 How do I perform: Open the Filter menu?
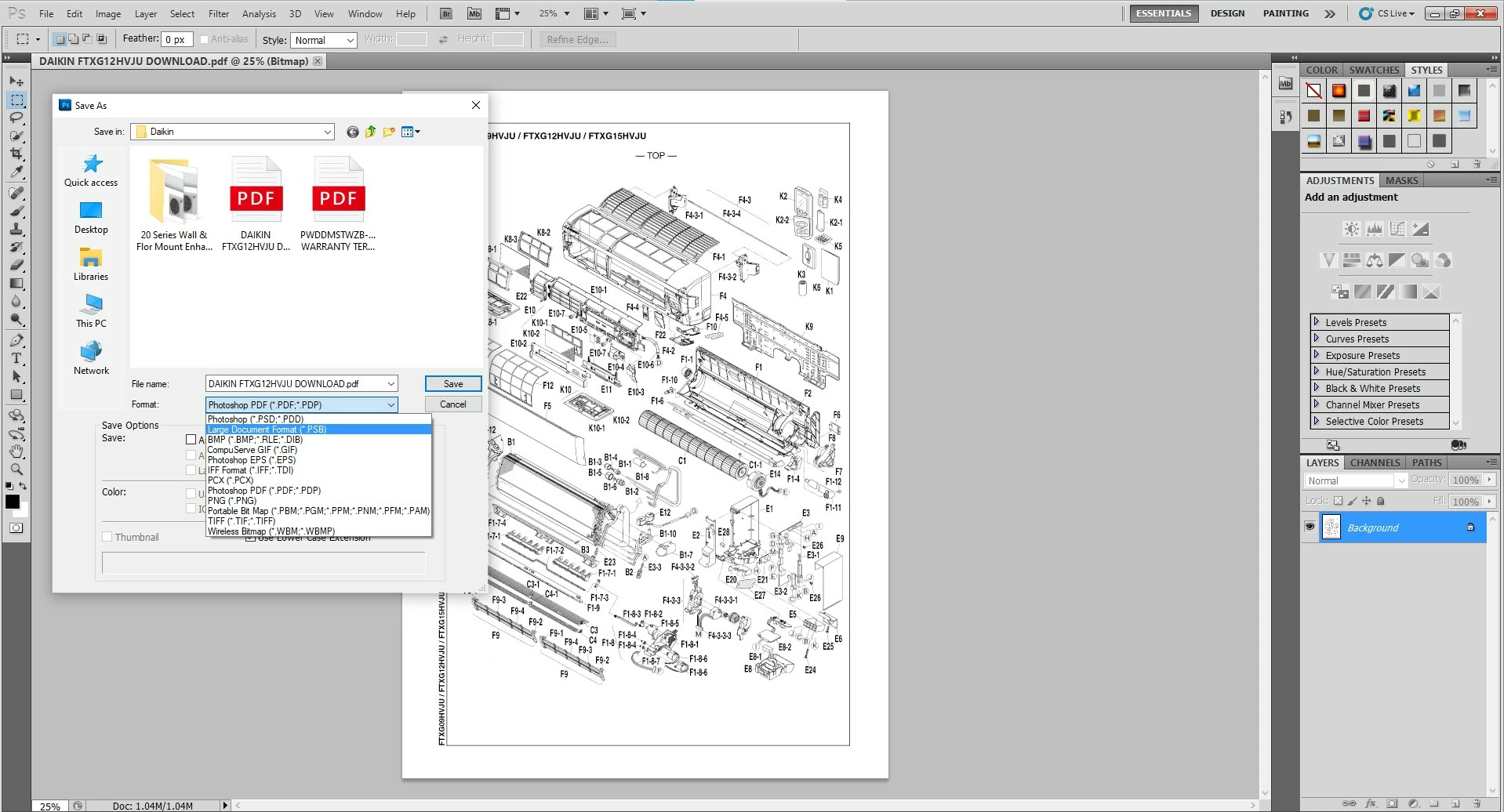219,13
